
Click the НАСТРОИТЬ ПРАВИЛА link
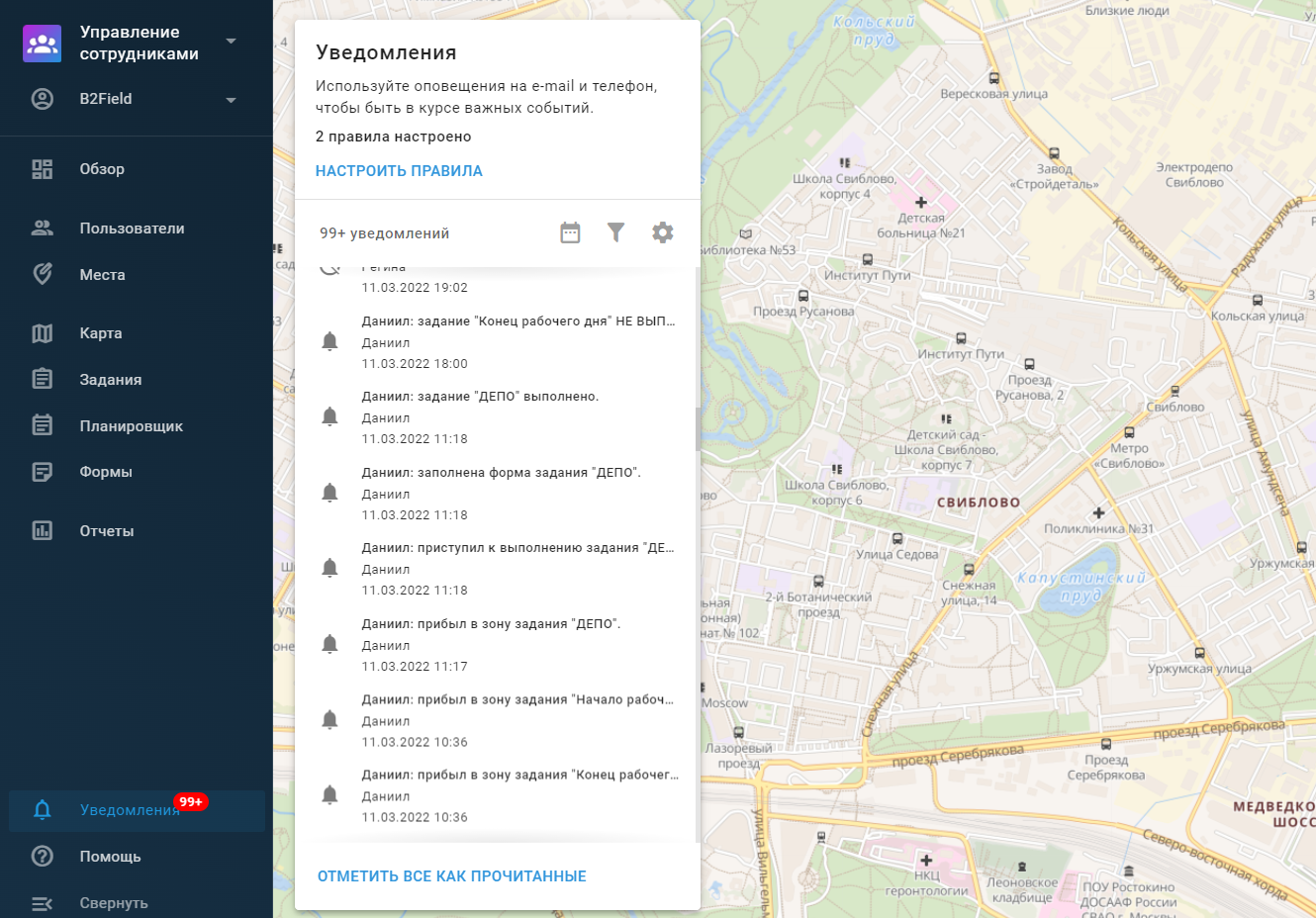(x=399, y=171)
